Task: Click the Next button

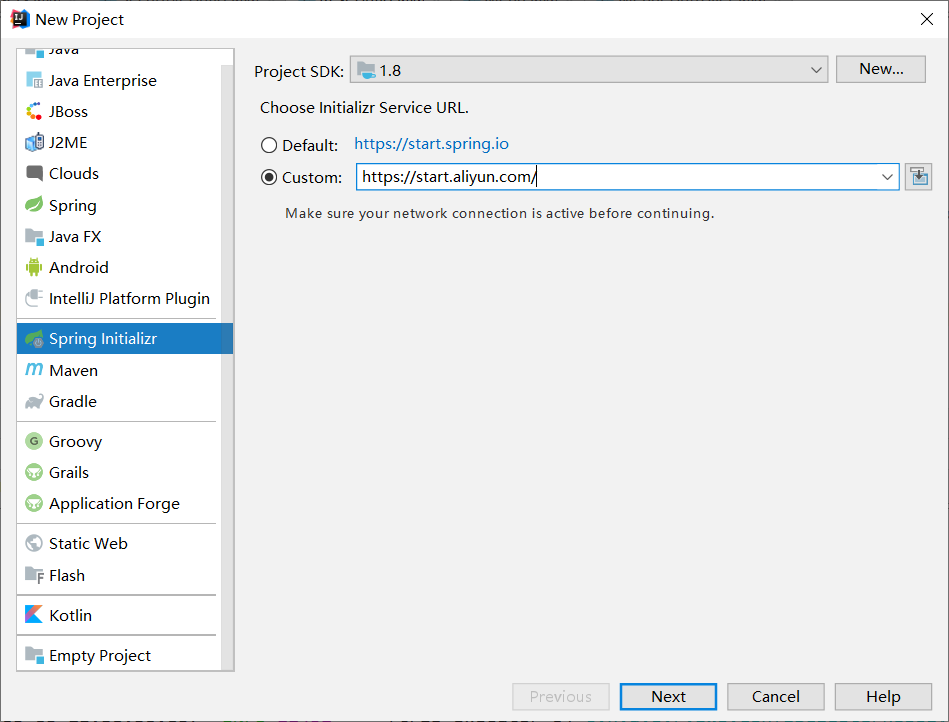Action: (667, 696)
